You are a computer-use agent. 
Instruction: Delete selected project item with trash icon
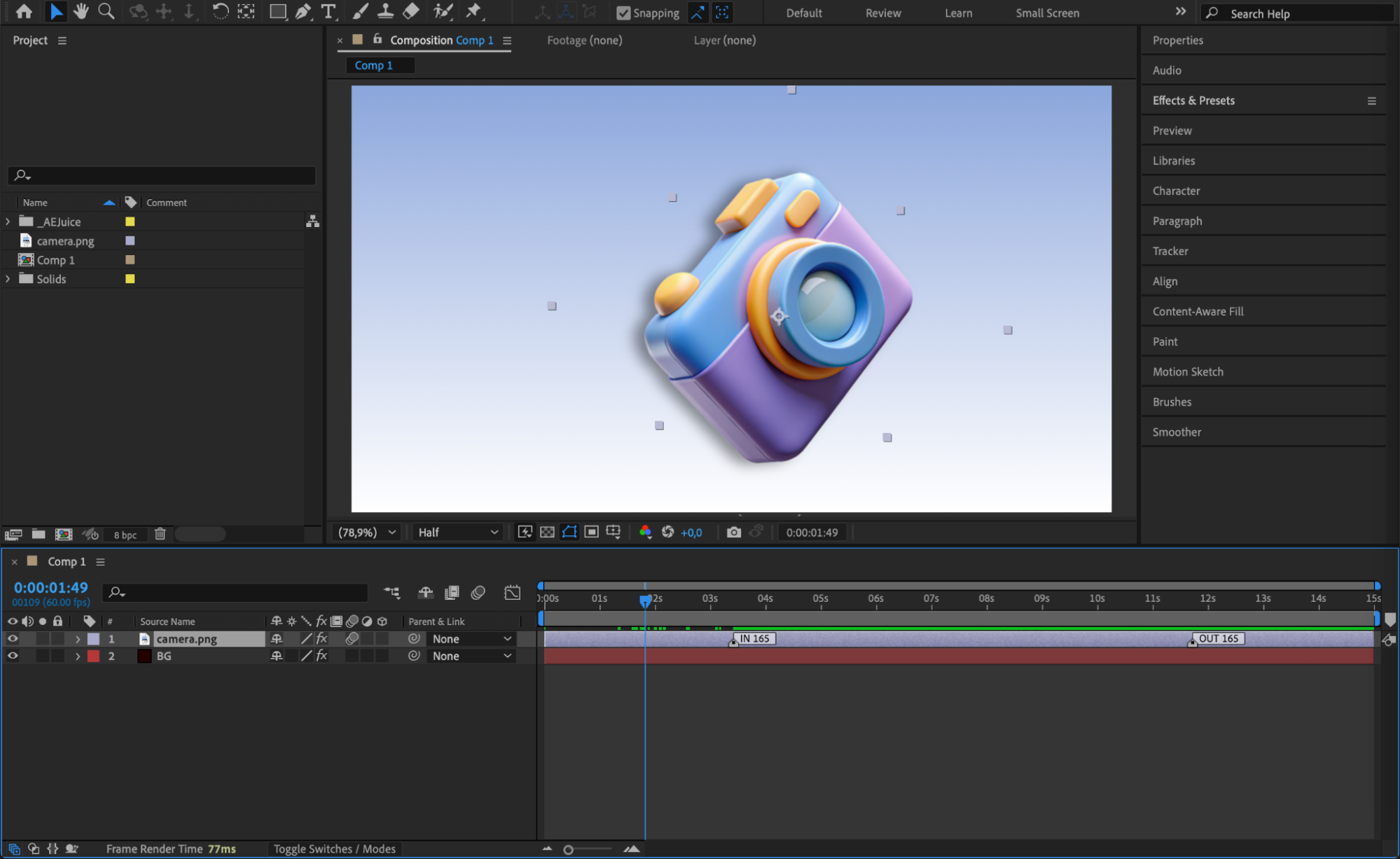pos(160,534)
